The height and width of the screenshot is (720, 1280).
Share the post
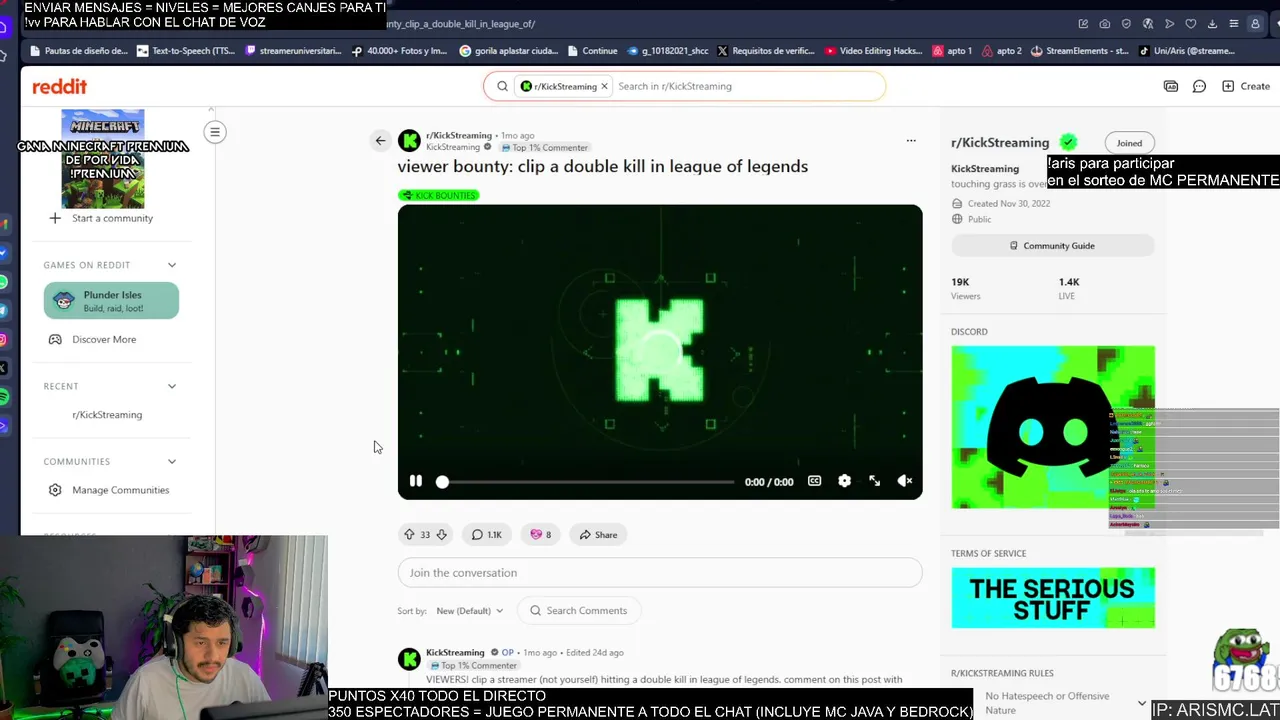pos(599,535)
